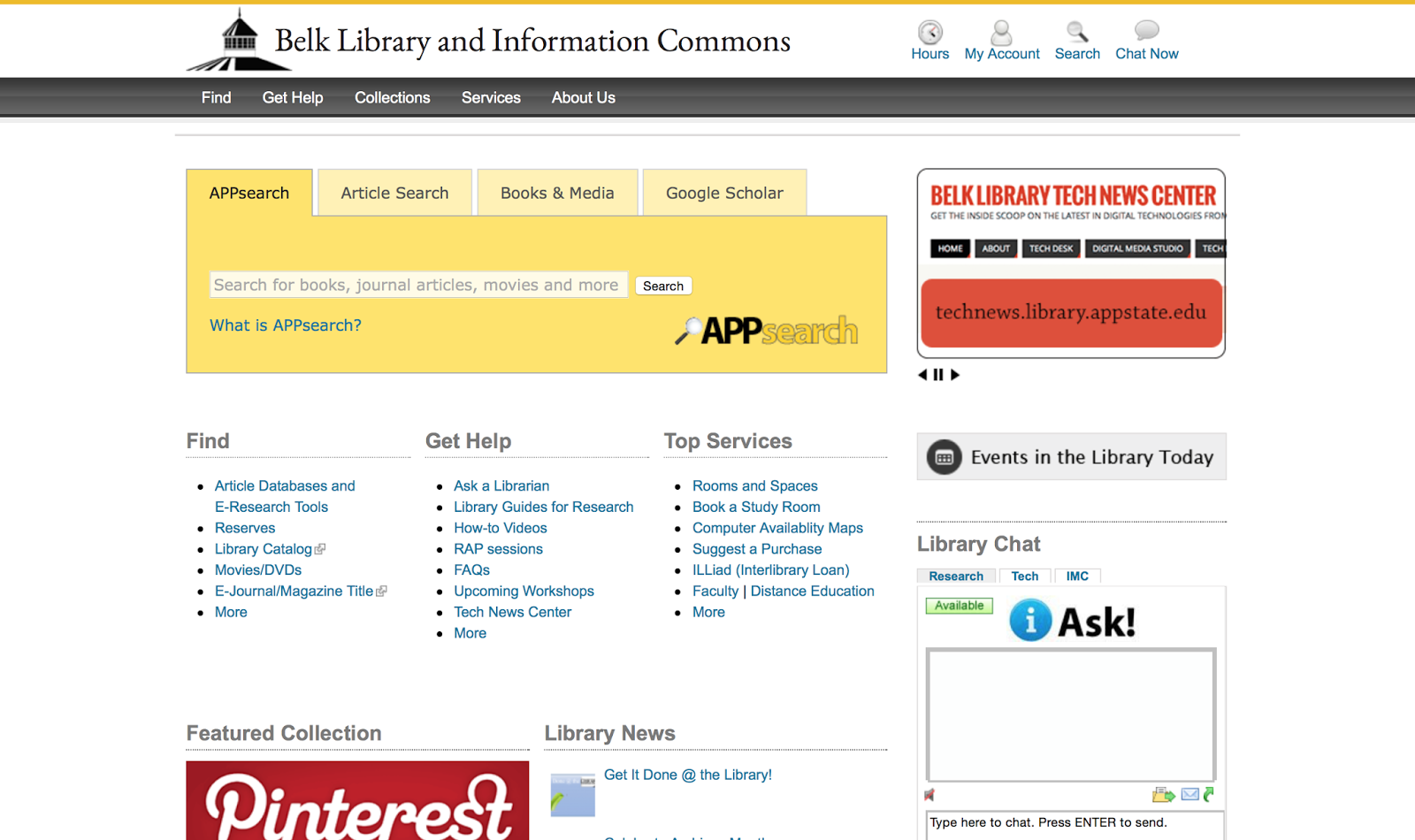The width and height of the screenshot is (1415, 840).
Task: Toggle the chat sound speaker icon
Action: click(x=929, y=794)
